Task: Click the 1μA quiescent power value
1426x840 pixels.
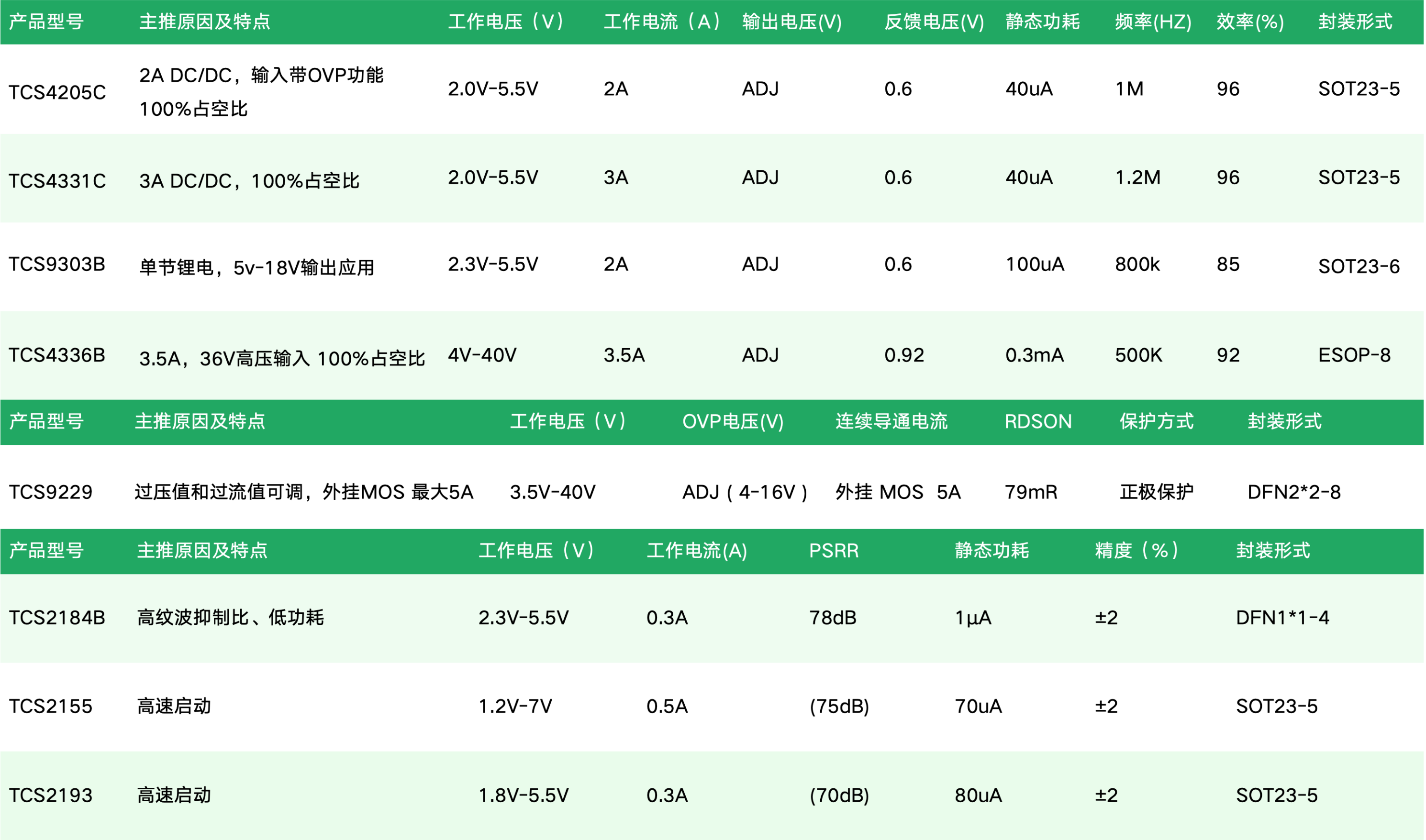Action: coord(972,618)
